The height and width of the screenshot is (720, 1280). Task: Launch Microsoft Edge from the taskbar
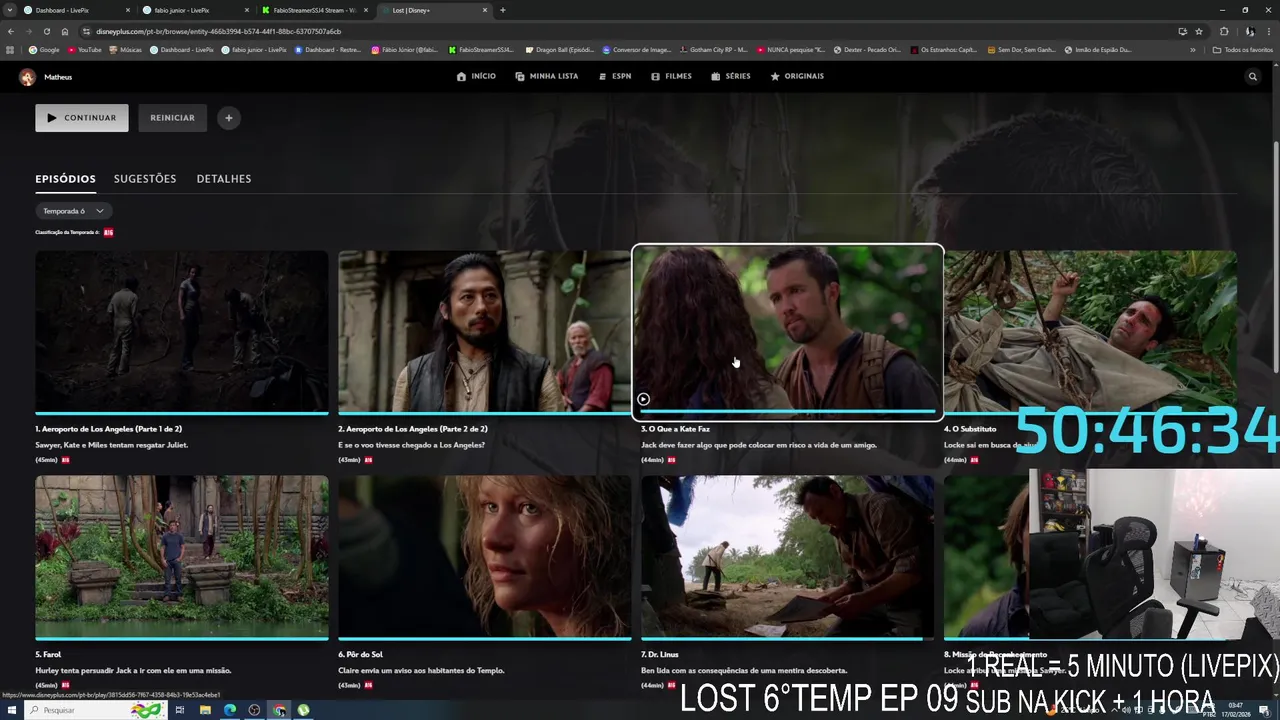click(230, 710)
